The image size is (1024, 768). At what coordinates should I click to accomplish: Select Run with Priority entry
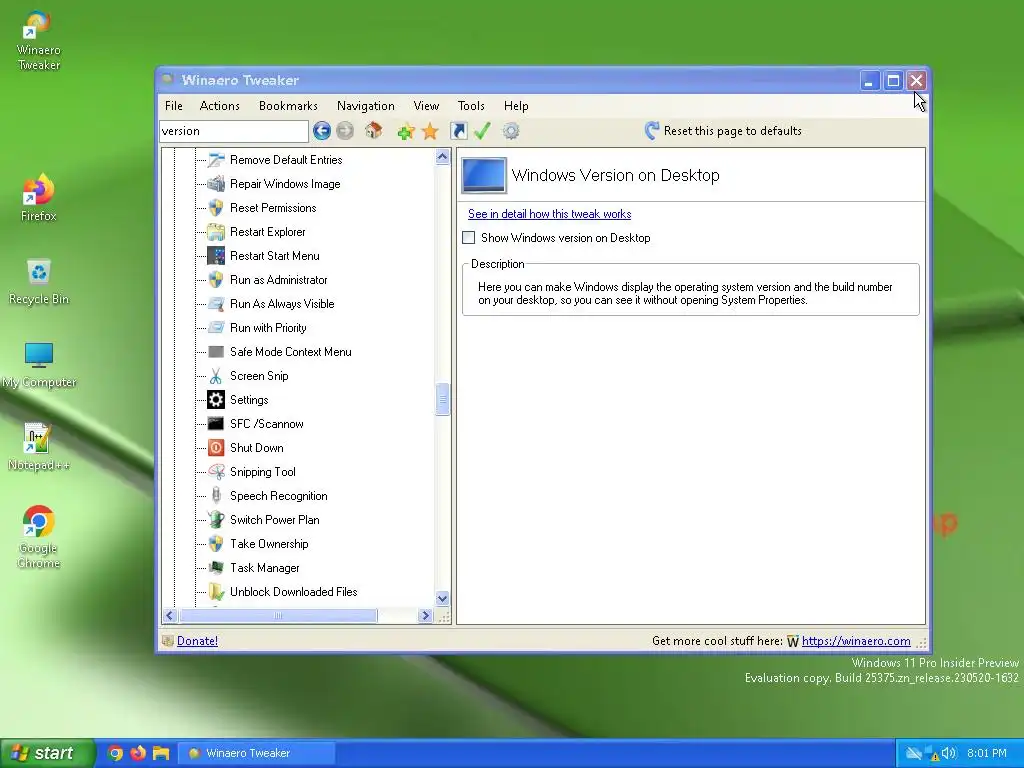point(268,328)
